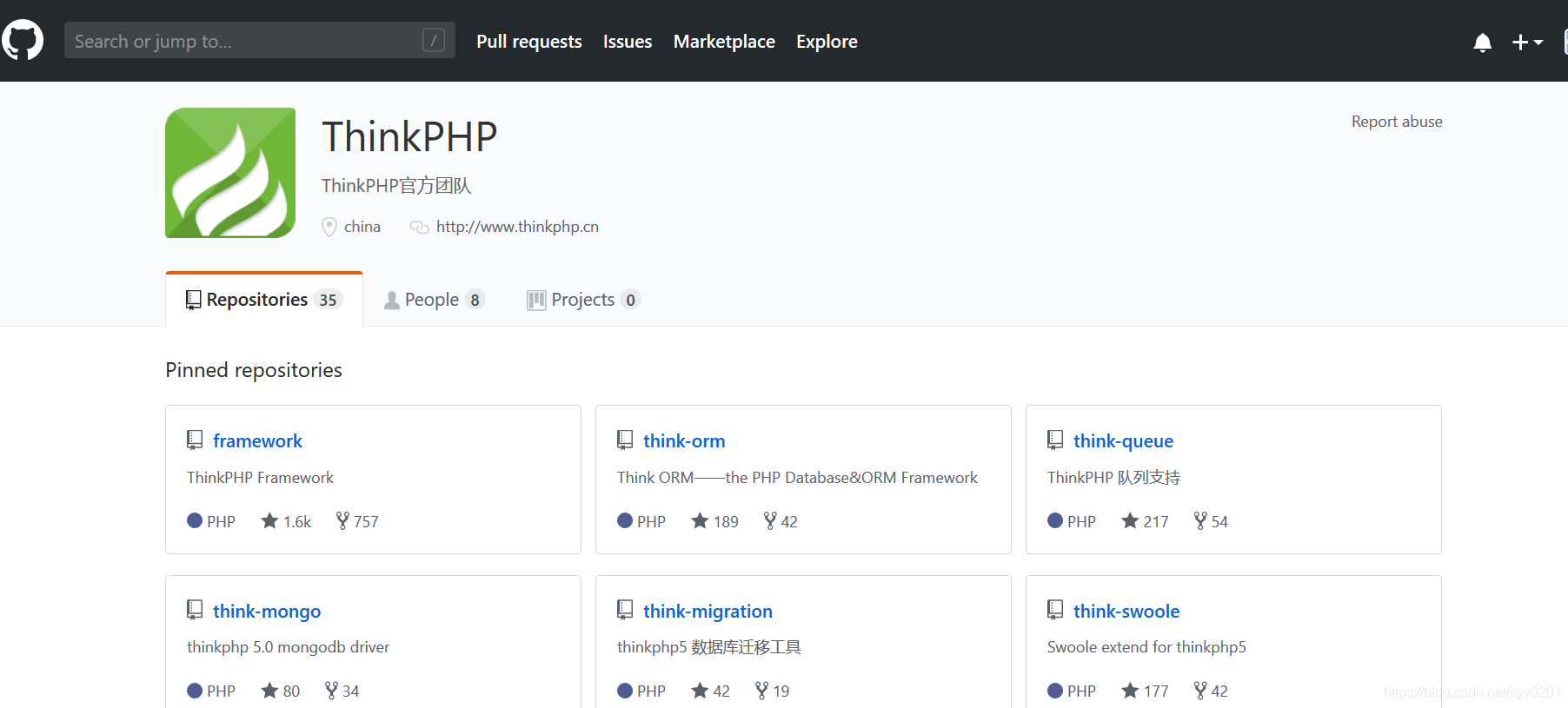View forks of framework (757)
1568x708 pixels.
click(x=357, y=521)
